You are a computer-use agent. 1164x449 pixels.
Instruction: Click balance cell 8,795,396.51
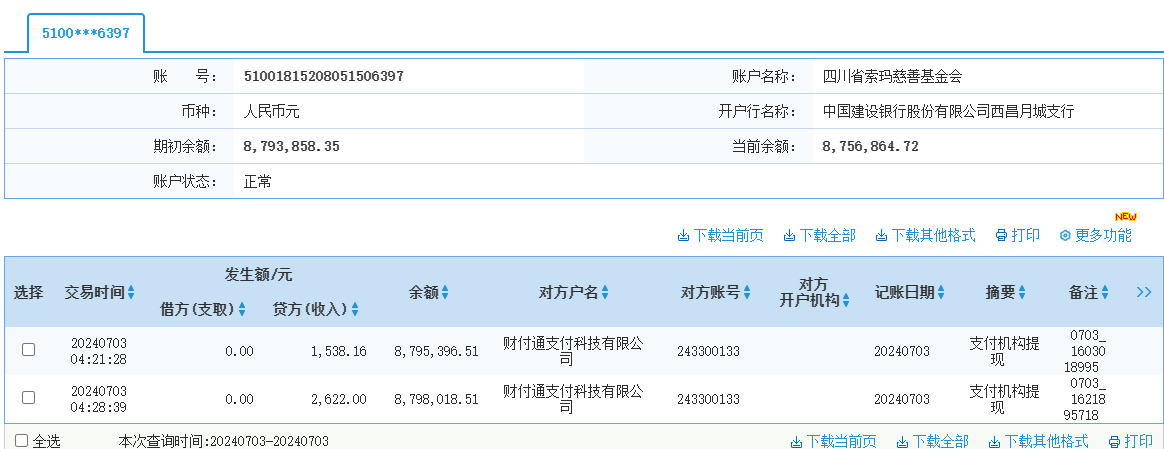click(436, 351)
